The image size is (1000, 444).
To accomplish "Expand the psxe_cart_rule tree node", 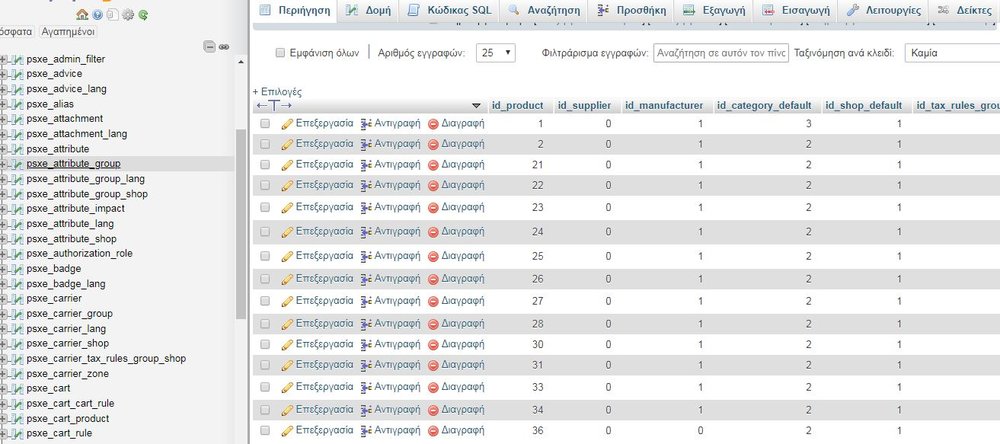I will (3, 433).
